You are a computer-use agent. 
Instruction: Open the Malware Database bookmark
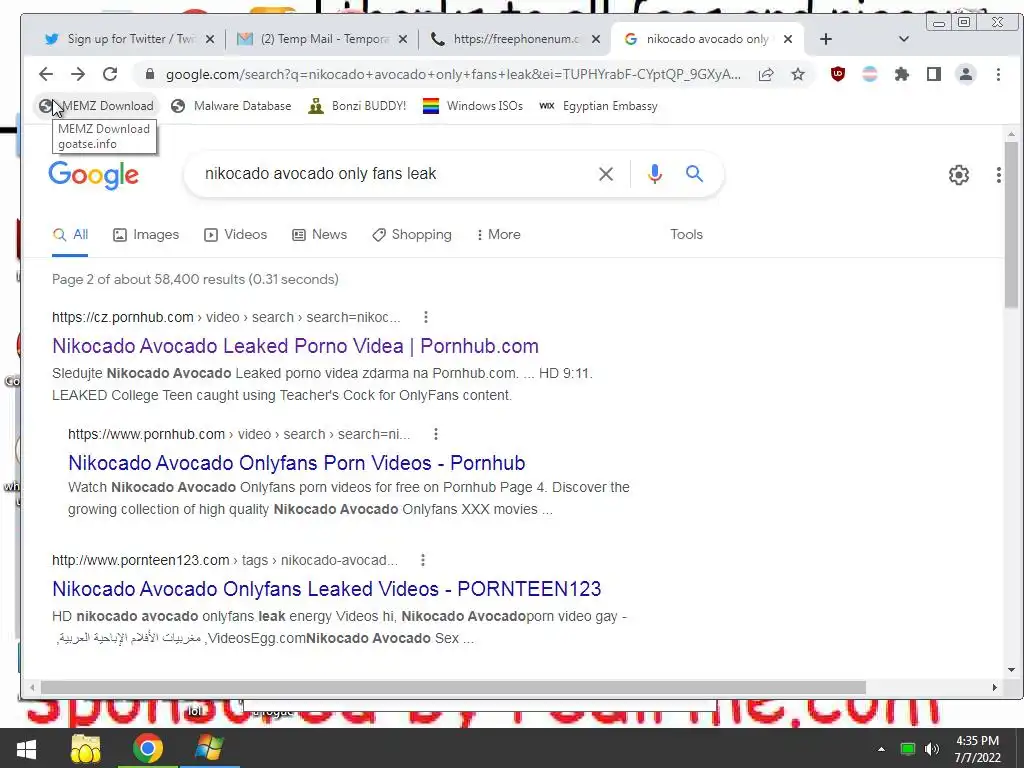pos(231,106)
